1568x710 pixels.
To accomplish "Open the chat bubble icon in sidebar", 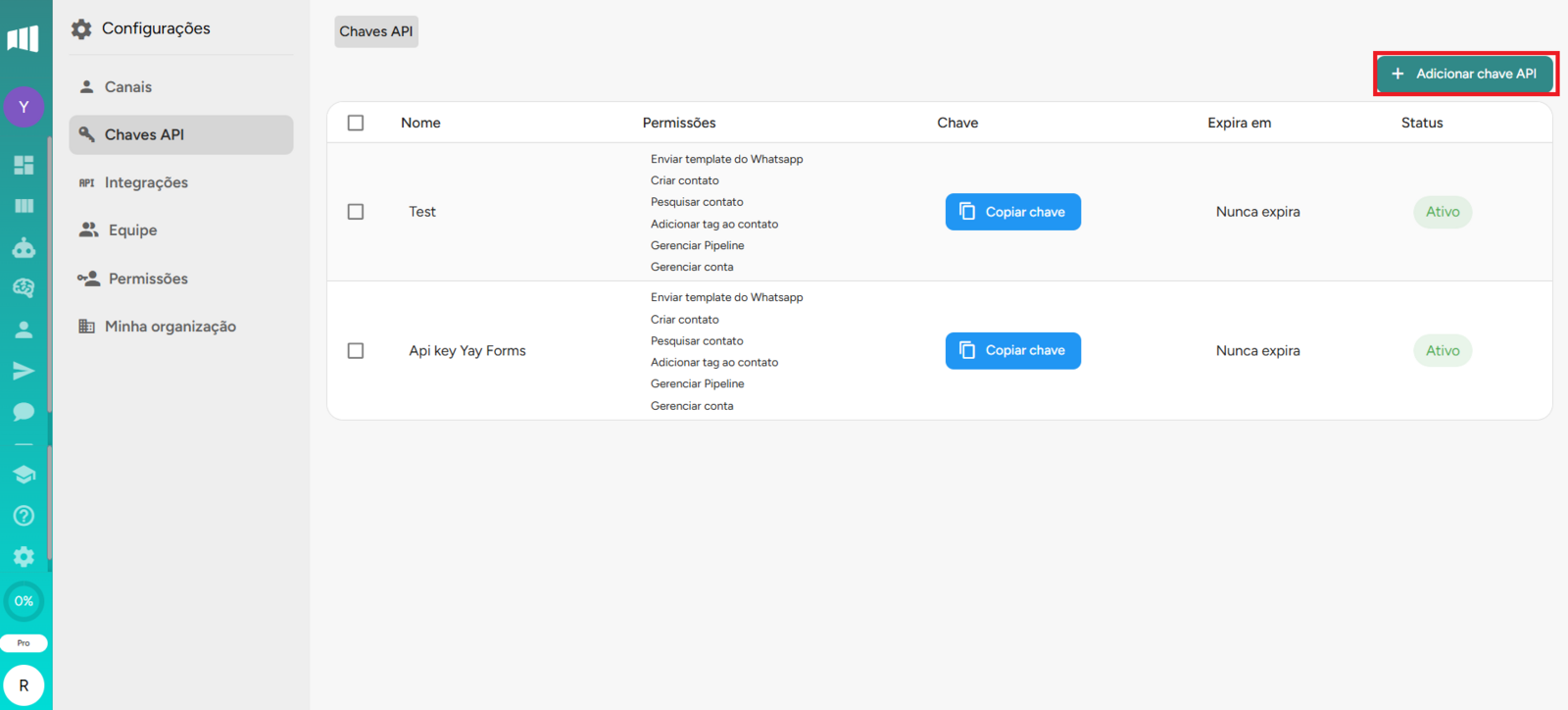I will (24, 412).
